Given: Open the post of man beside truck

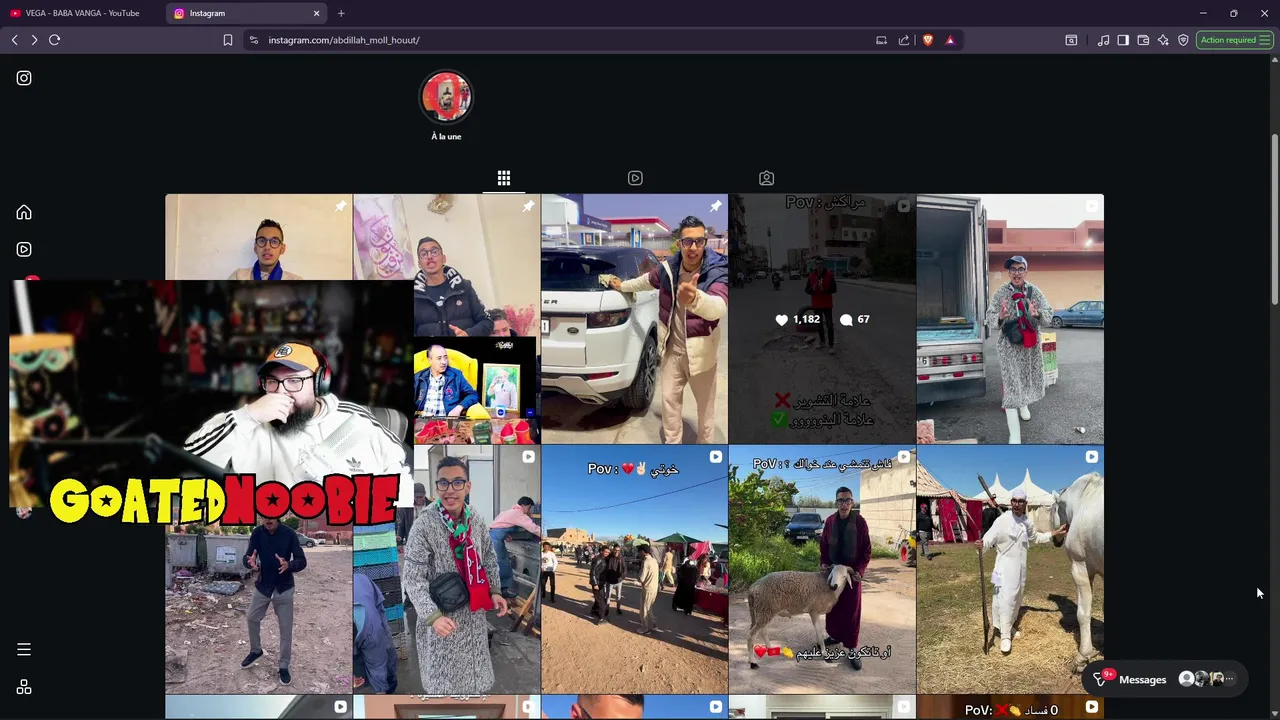Looking at the screenshot, I should (1010, 318).
